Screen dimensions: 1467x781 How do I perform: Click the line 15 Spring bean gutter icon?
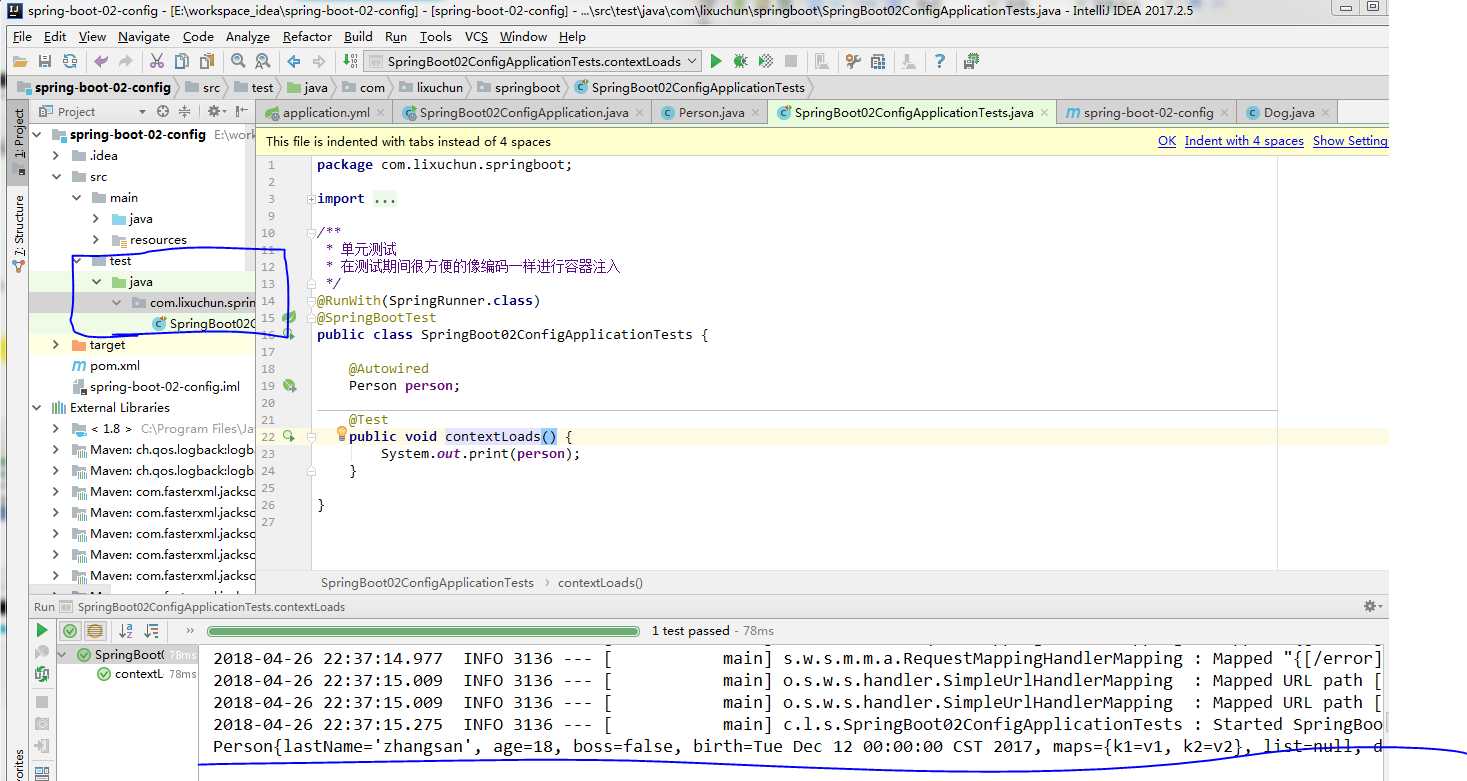point(289,317)
